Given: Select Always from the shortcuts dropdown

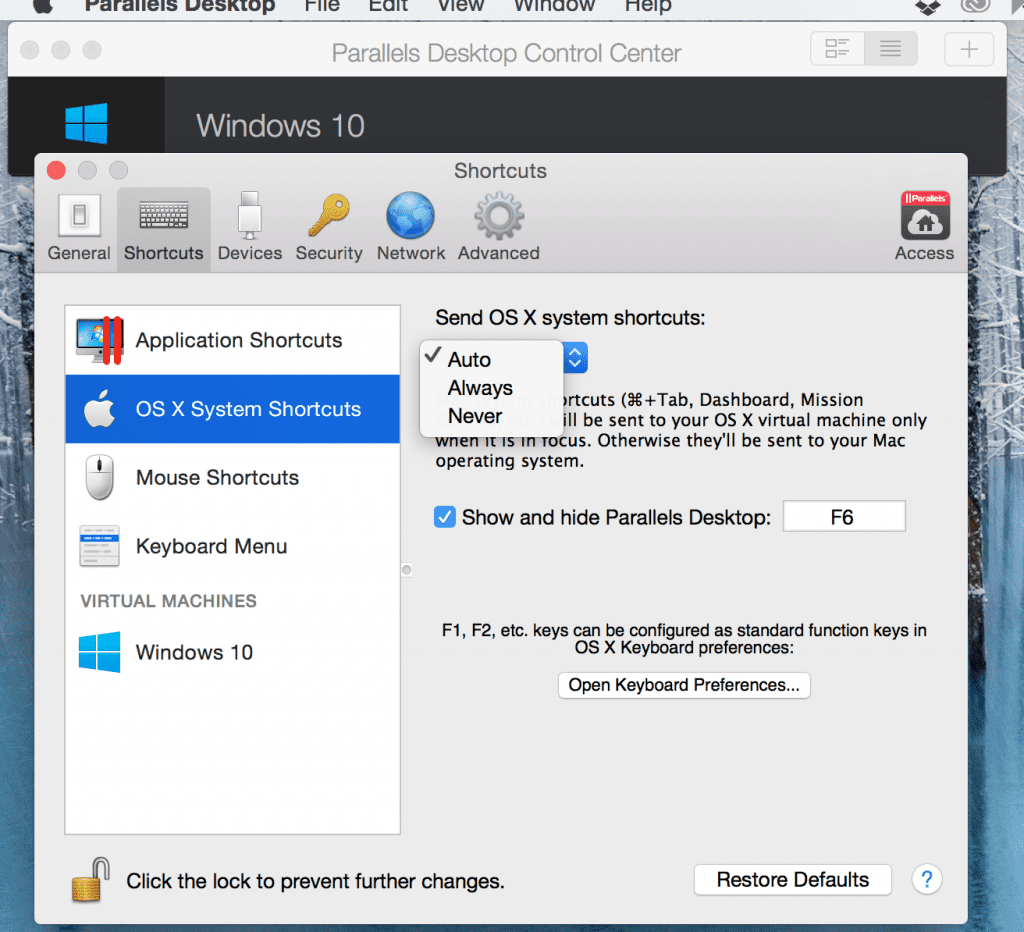Looking at the screenshot, I should (x=478, y=387).
